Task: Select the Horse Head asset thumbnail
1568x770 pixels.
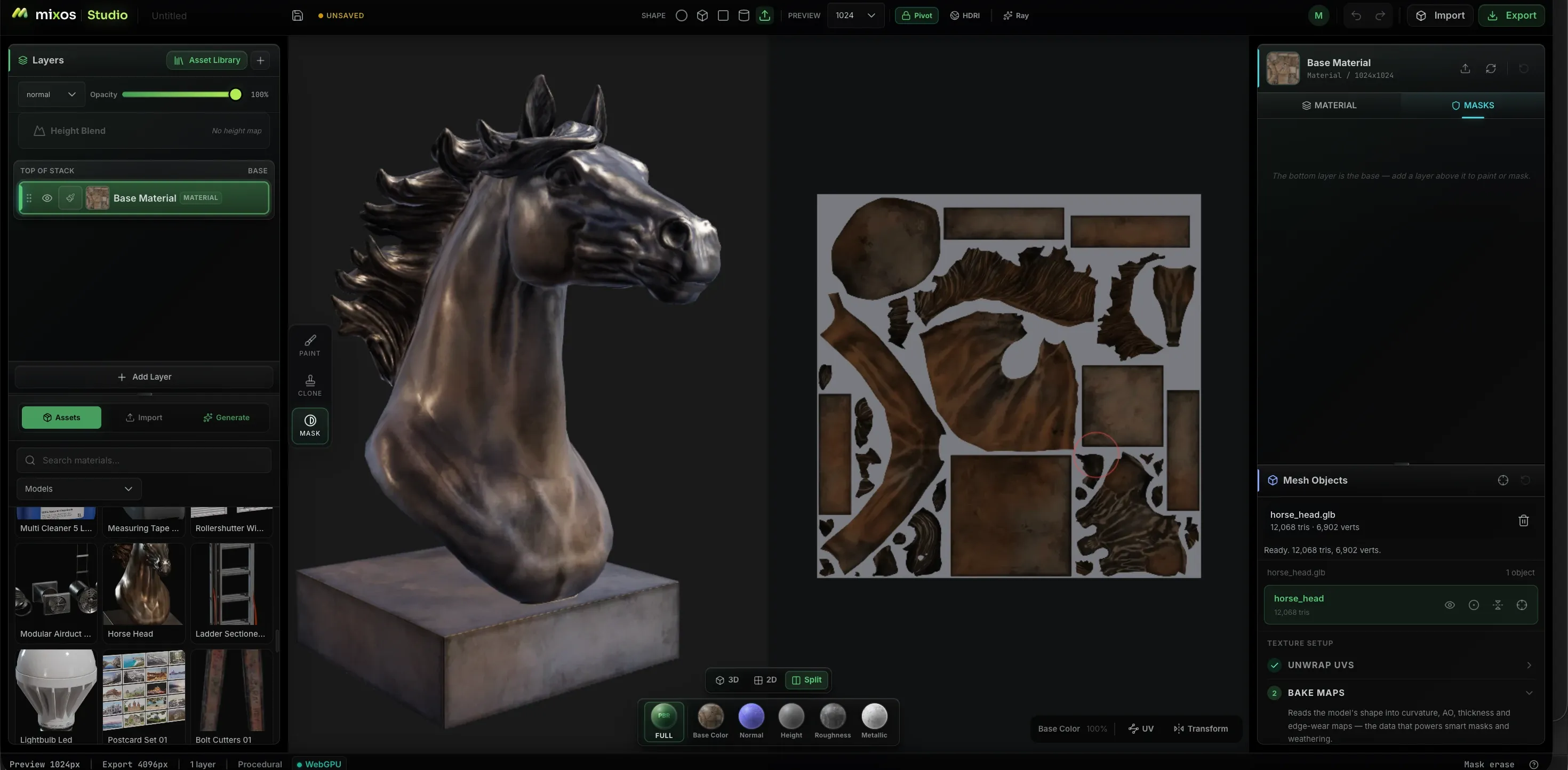Action: tap(143, 585)
